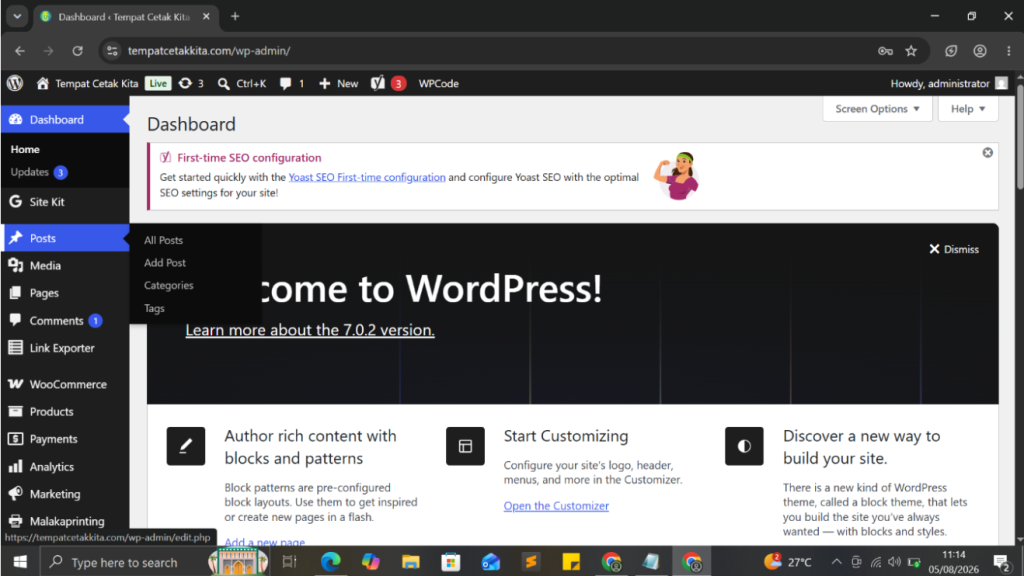Open the Comments sidebar menu

(x=65, y=320)
